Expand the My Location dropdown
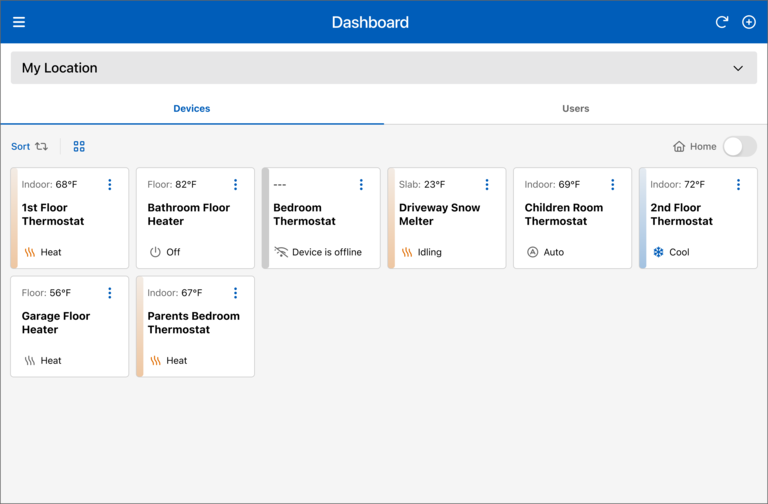The height and width of the screenshot is (504, 768). [738, 68]
